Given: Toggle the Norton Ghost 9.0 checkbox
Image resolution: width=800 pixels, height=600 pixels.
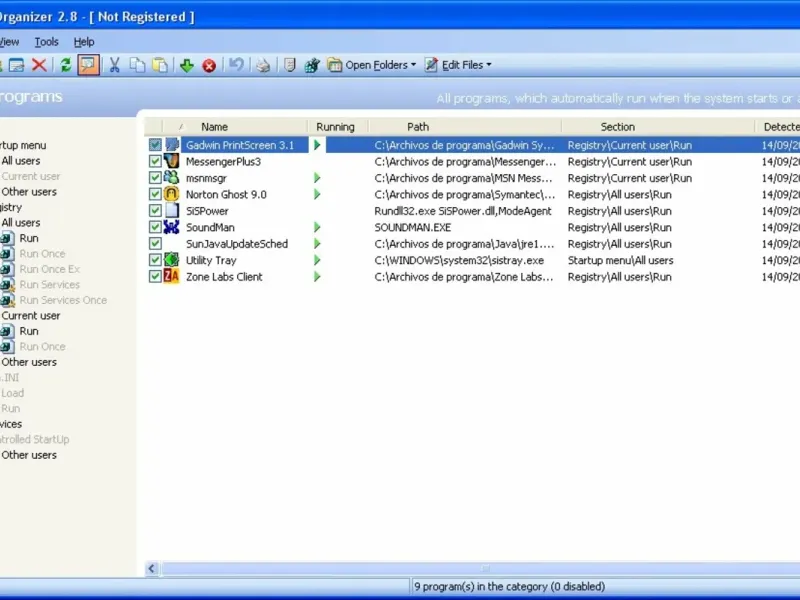Looking at the screenshot, I should pyautogui.click(x=155, y=194).
